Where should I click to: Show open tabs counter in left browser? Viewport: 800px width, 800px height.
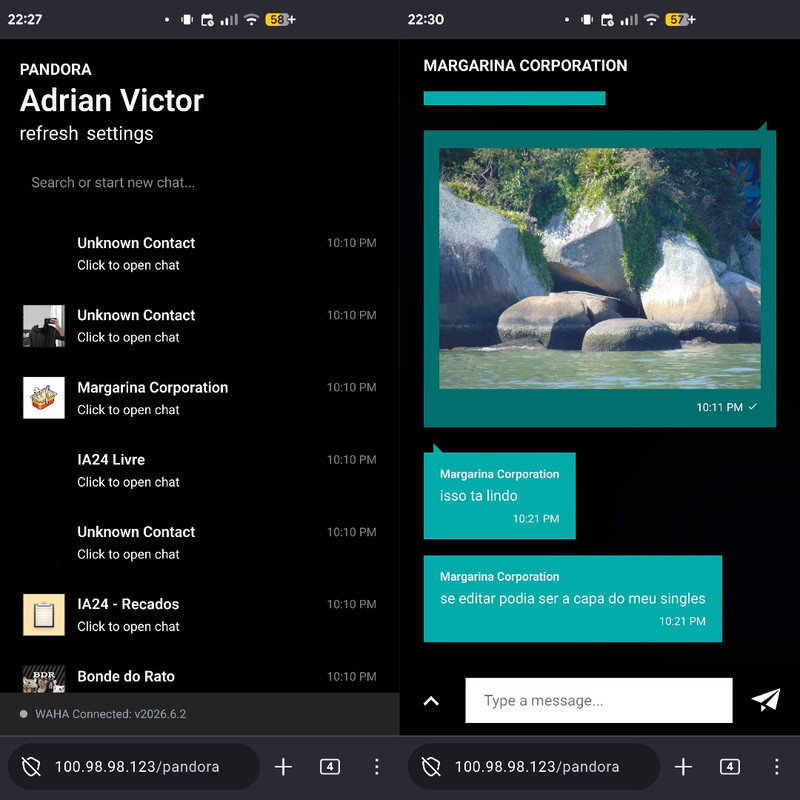(330, 766)
